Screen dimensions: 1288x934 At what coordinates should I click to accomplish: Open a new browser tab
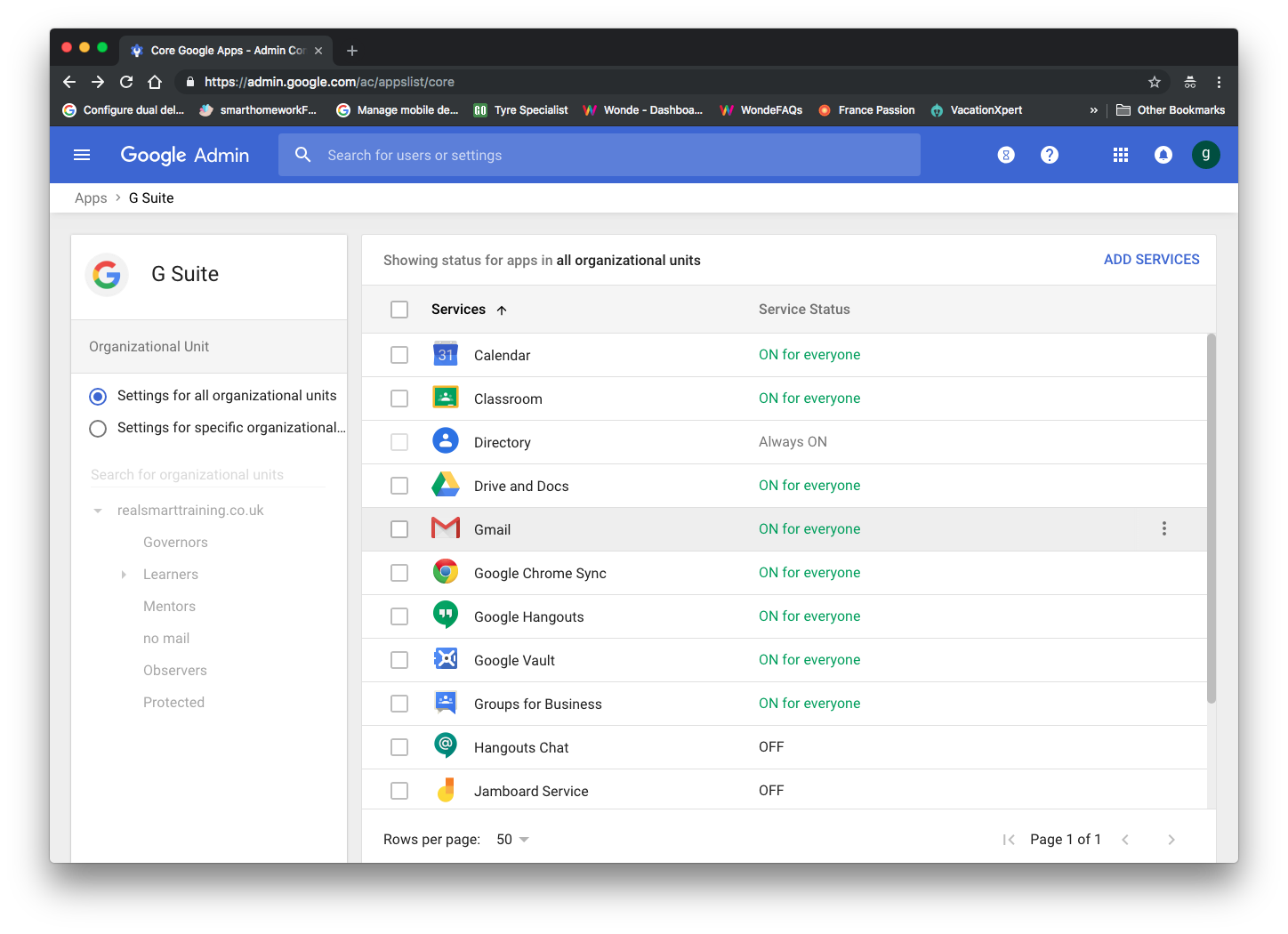point(352,51)
